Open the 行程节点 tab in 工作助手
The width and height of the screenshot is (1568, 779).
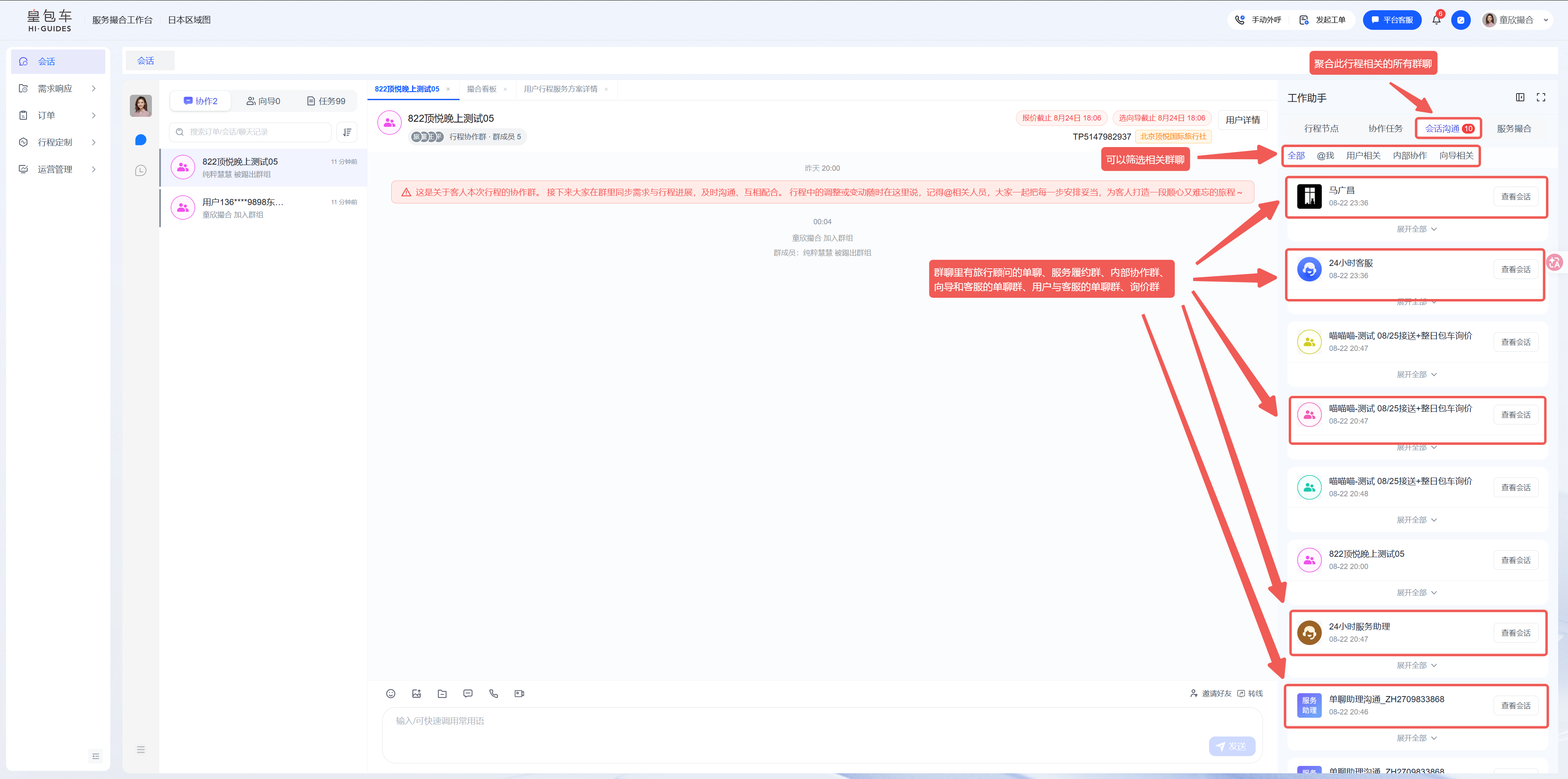click(1321, 129)
